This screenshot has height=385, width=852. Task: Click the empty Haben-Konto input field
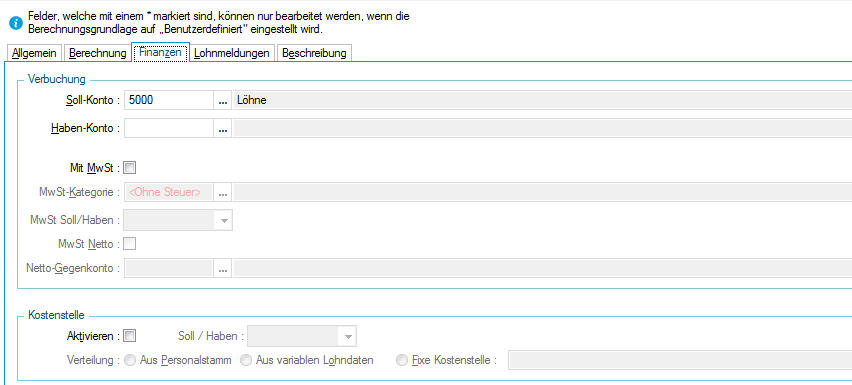coord(169,129)
